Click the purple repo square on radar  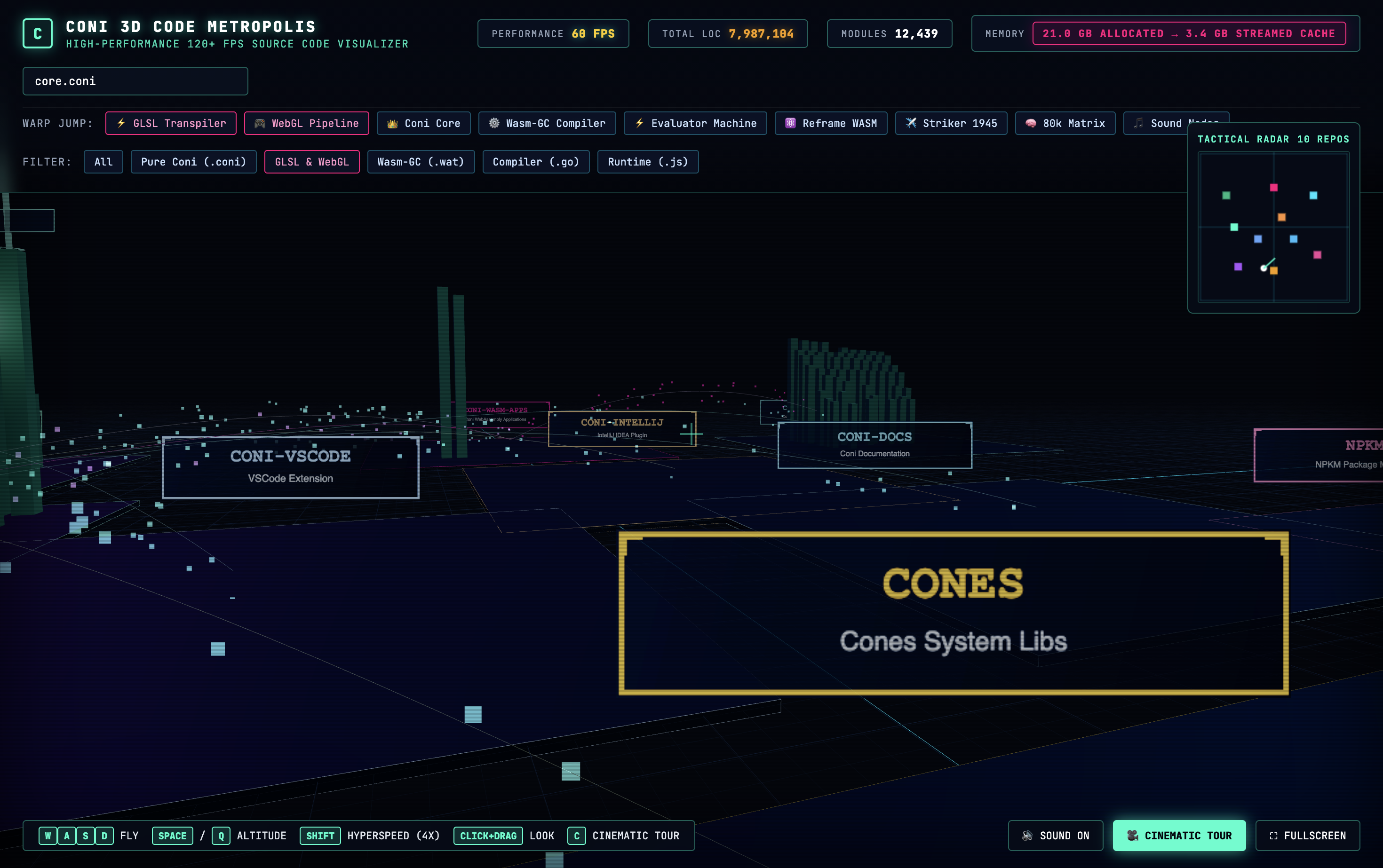click(x=1238, y=266)
